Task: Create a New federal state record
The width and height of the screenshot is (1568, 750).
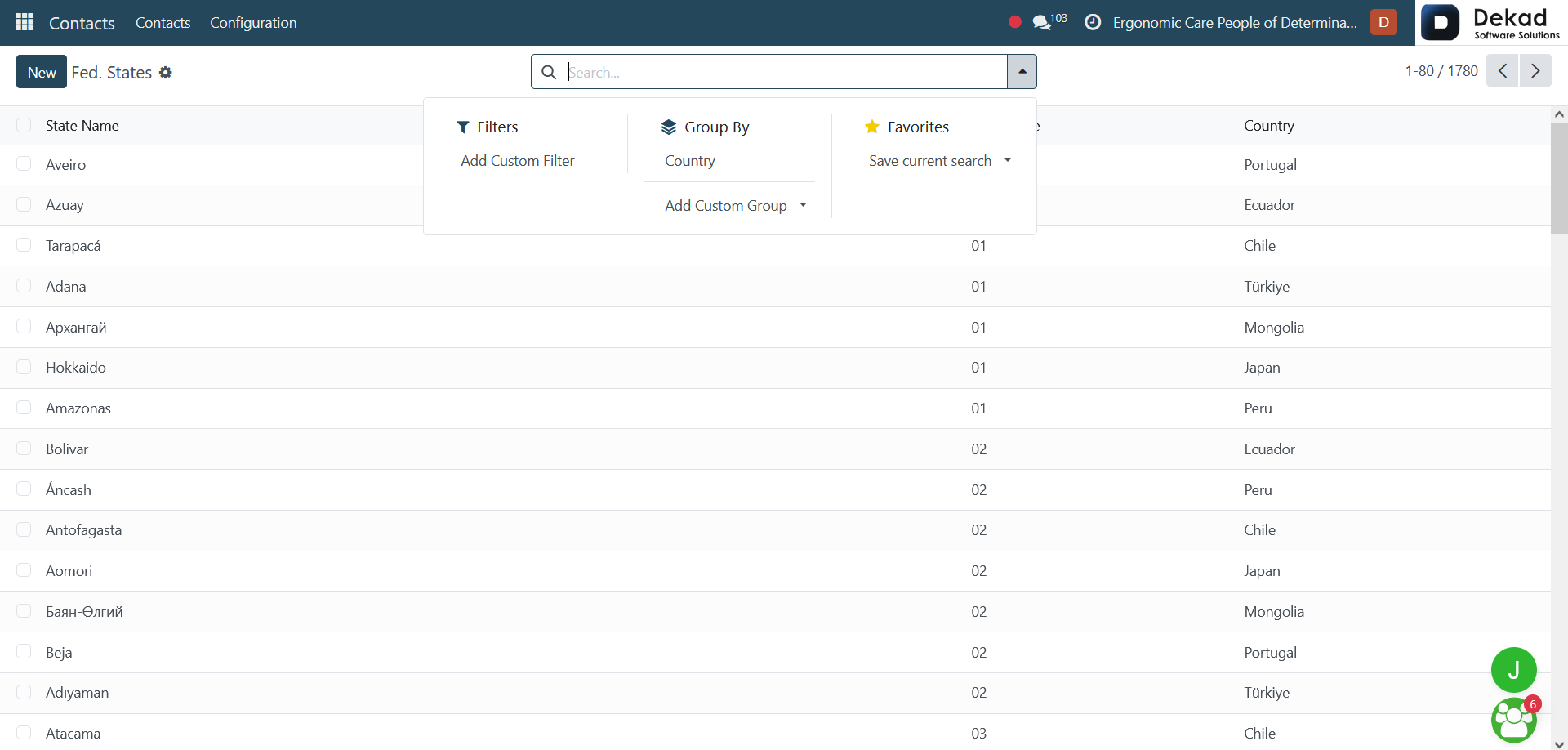Action: point(42,72)
